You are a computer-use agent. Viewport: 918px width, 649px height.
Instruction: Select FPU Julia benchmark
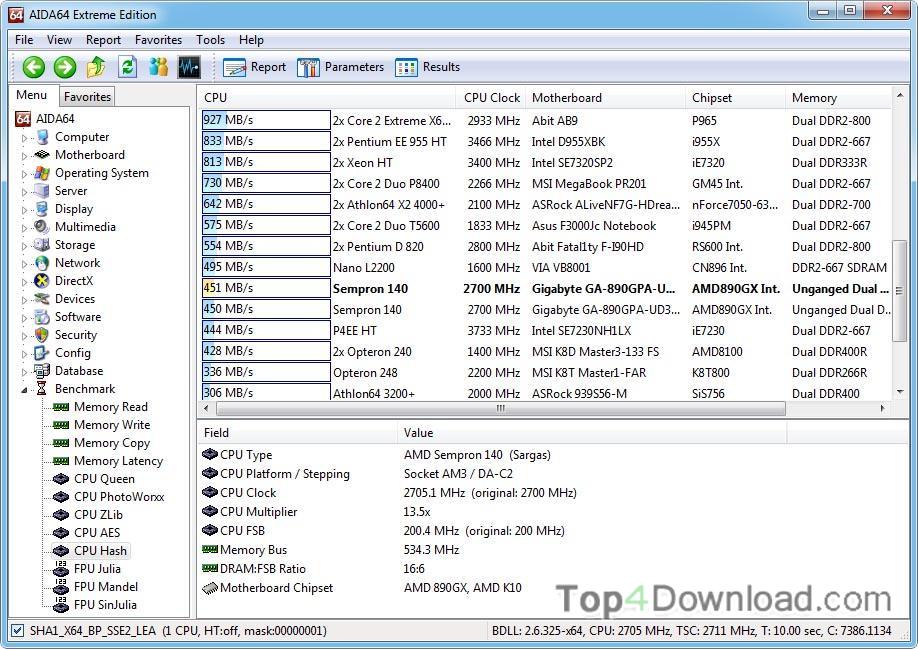coord(97,569)
